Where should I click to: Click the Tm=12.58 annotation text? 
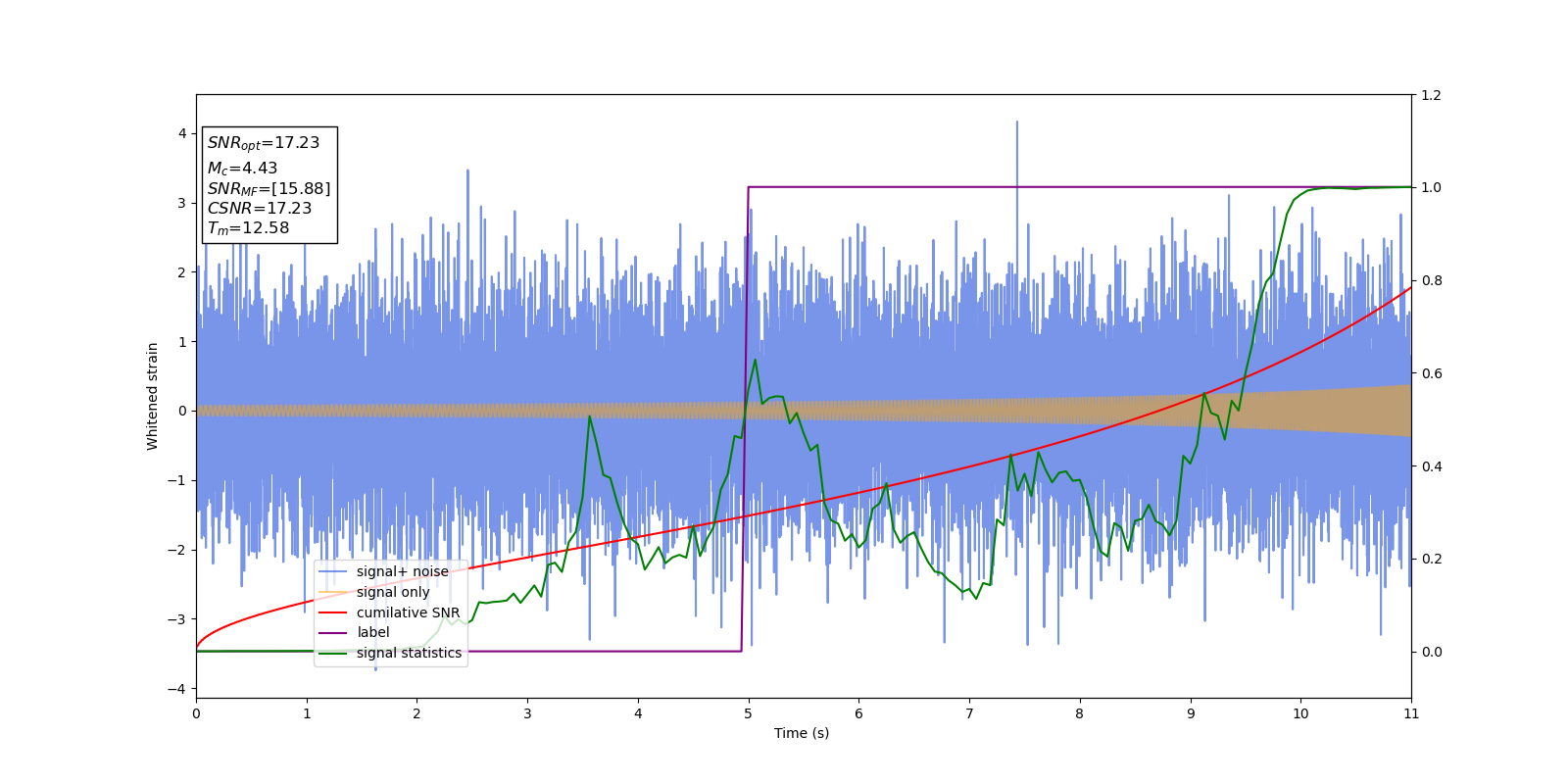tap(248, 228)
